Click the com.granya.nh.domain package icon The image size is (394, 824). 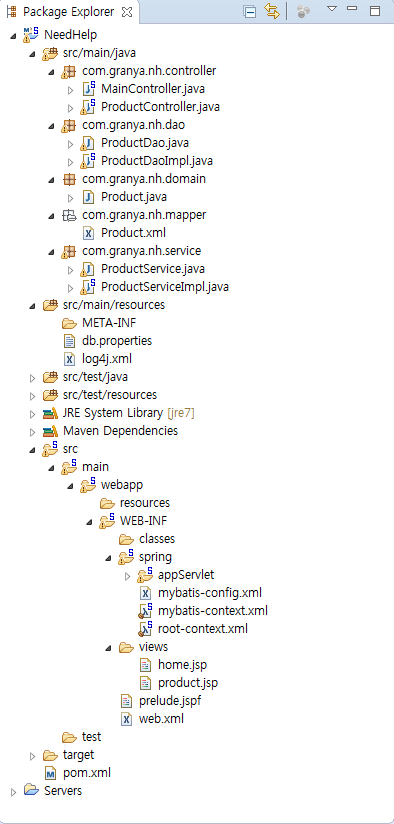click(x=69, y=179)
